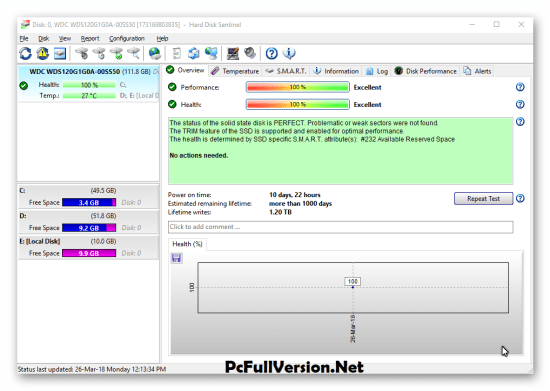Open the Alerts tab
The width and height of the screenshot is (550, 391).
[x=477, y=71]
